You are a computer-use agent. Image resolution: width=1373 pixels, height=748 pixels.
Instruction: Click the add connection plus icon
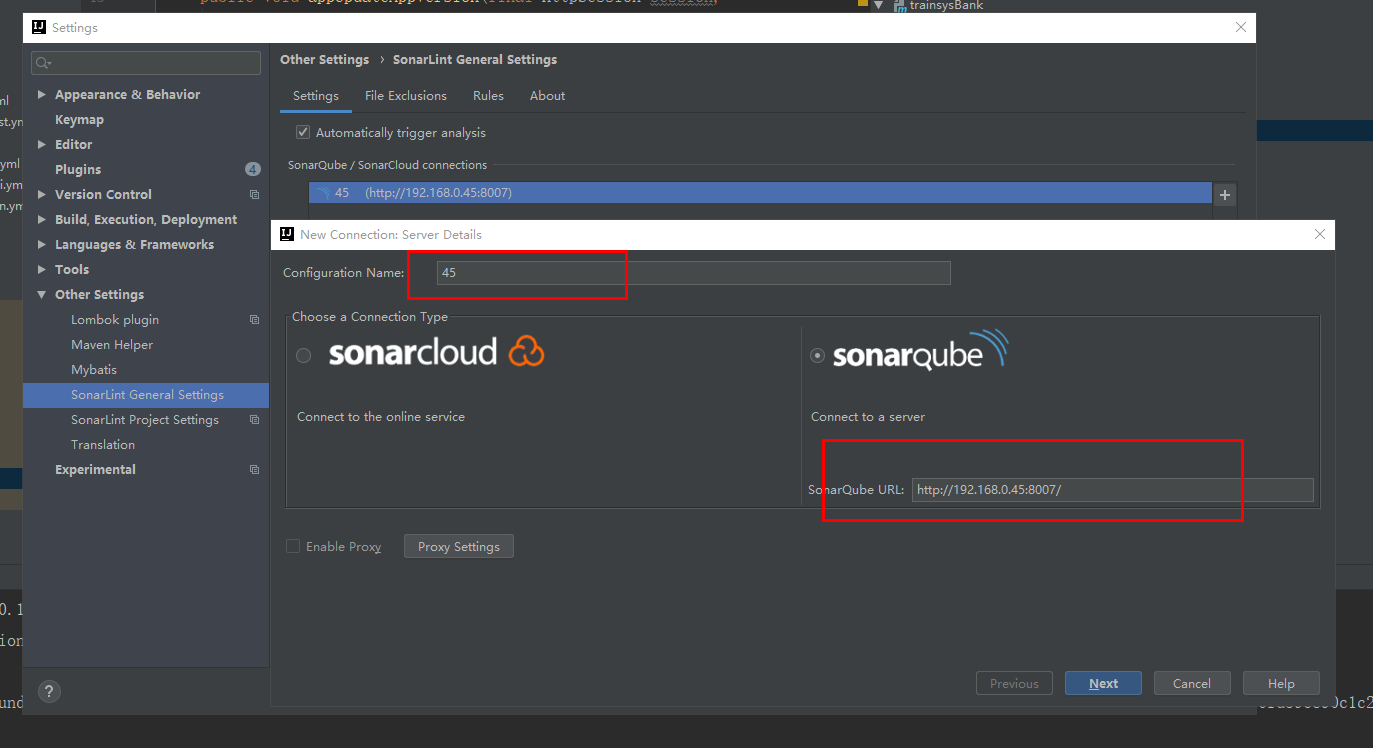[1225, 195]
